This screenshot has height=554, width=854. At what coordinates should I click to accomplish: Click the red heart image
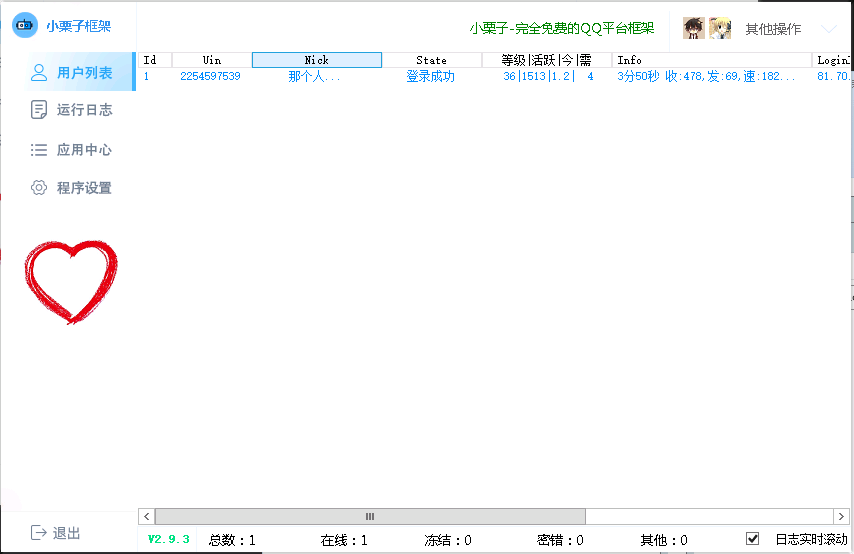point(71,282)
